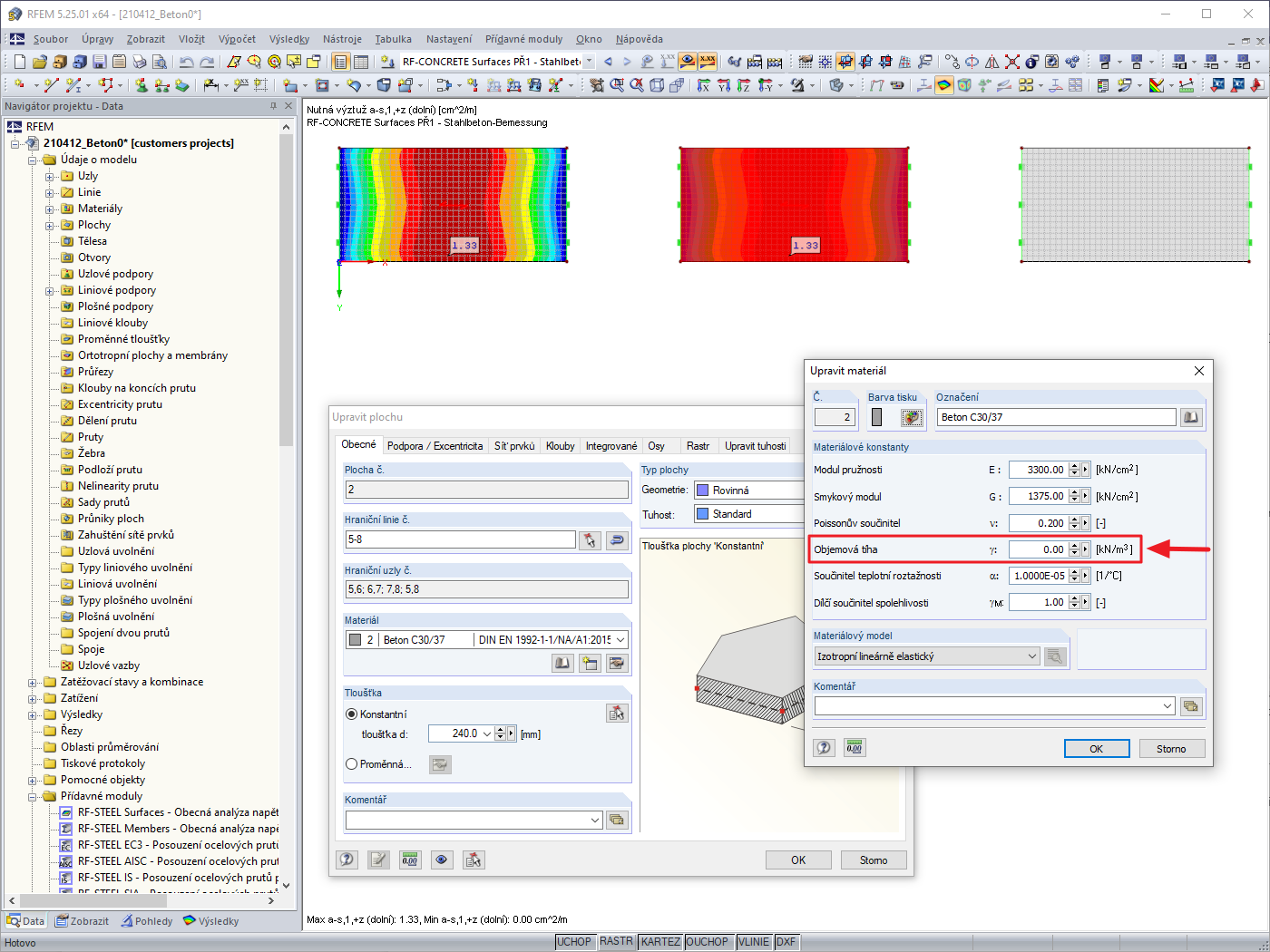Open the Přídavné moduly menu
Viewport: 1270px width, 952px height.
[x=523, y=39]
